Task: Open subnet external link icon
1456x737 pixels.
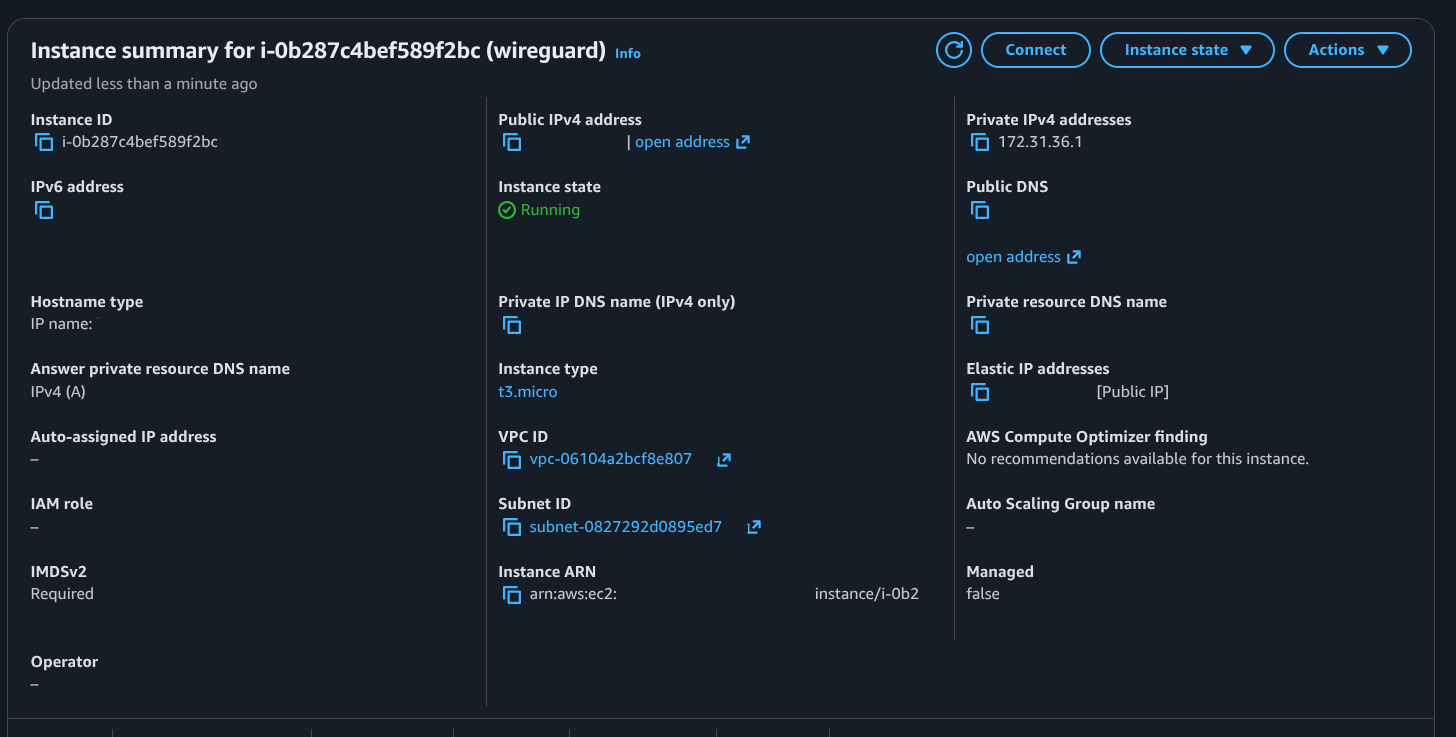Action: 754,527
